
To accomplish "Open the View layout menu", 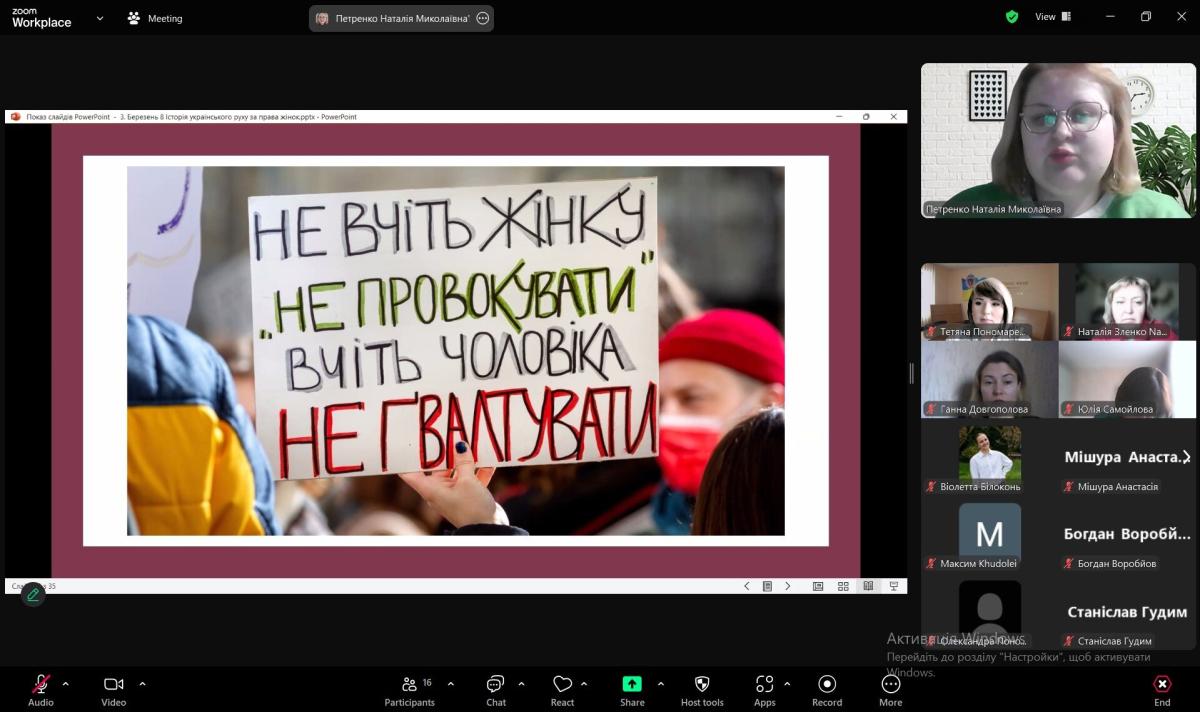I will pyautogui.click(x=1052, y=17).
